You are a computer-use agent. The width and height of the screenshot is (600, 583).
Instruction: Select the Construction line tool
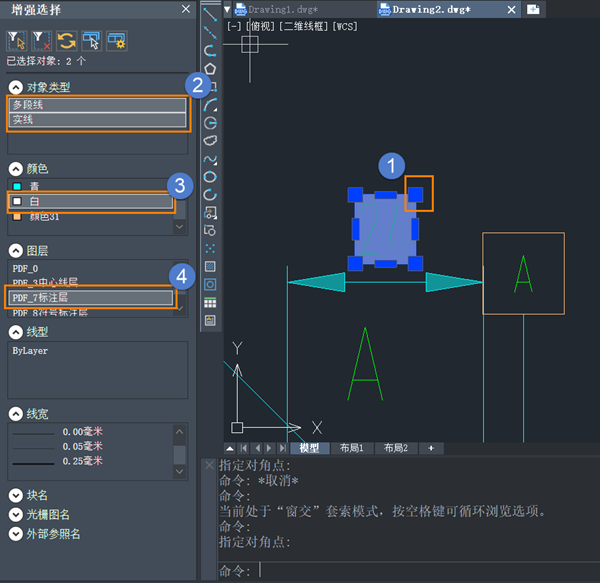pyautogui.click(x=210, y=33)
